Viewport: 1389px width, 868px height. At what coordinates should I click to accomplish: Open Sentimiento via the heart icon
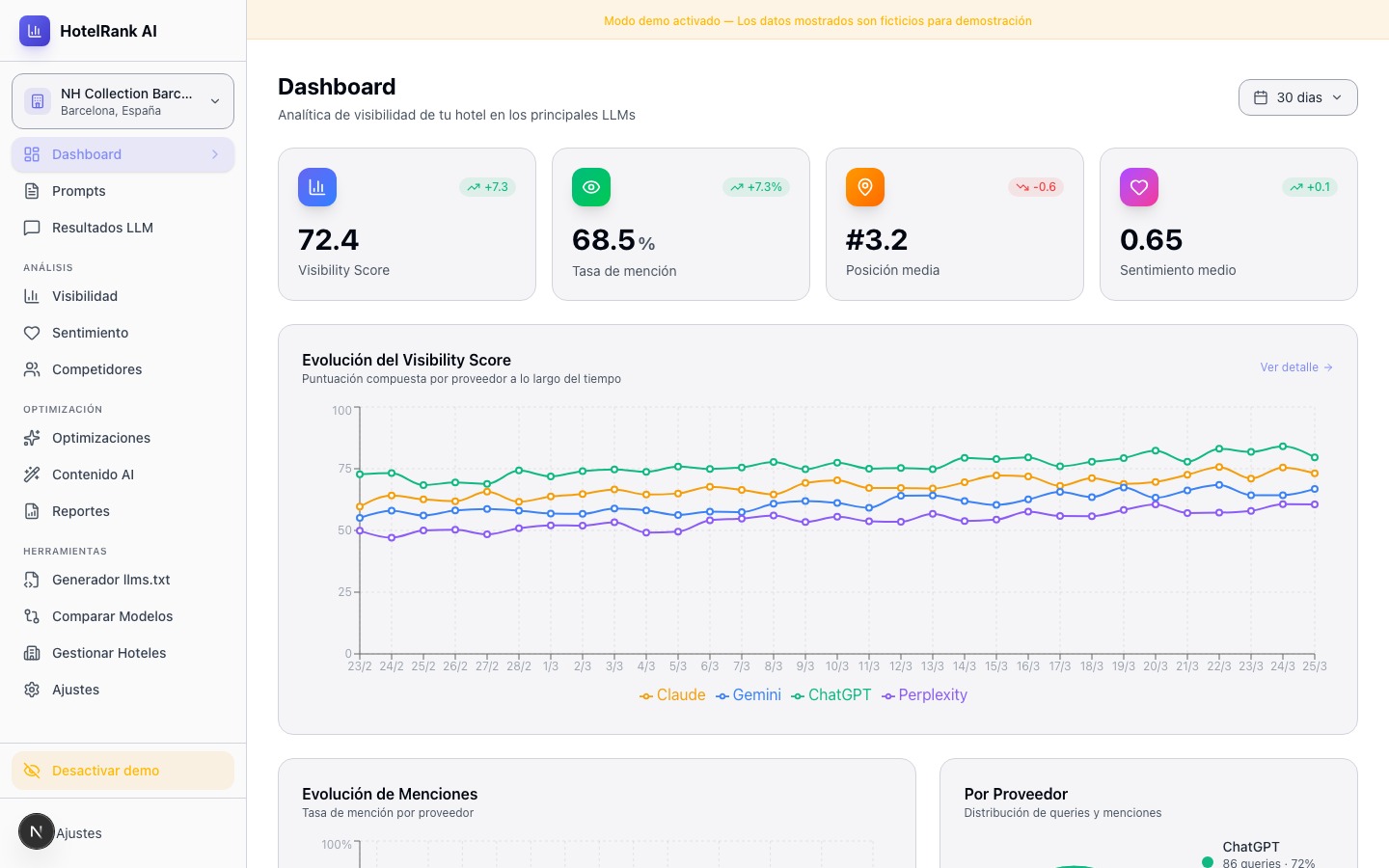tap(32, 333)
